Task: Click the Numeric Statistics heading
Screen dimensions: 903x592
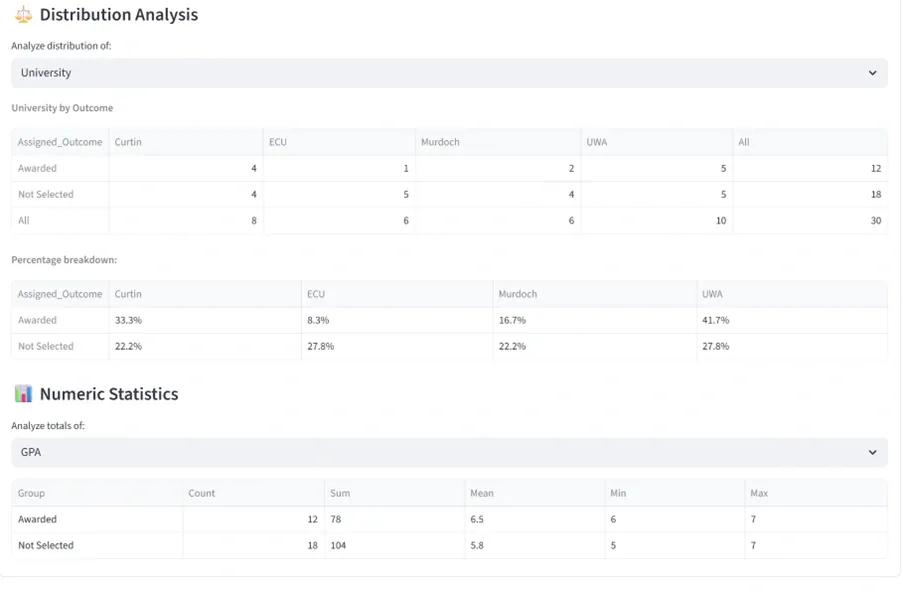Action: (x=109, y=394)
